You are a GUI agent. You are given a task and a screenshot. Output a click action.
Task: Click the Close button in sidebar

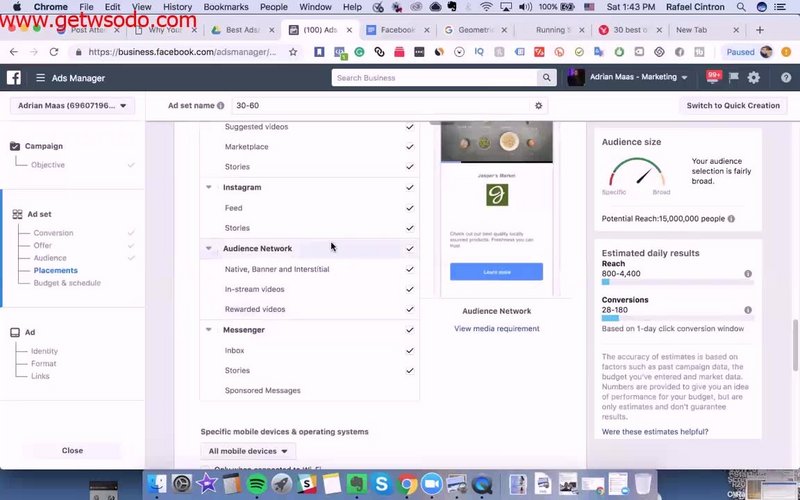[72, 451]
